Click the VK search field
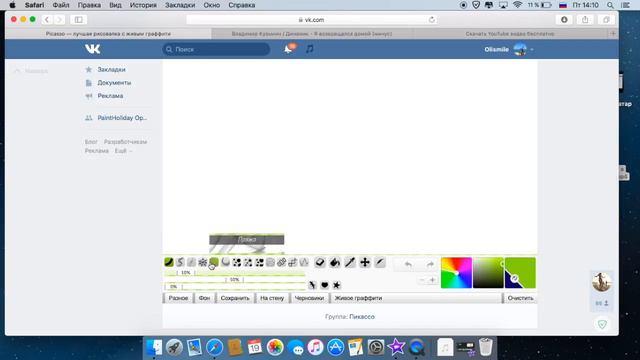This screenshot has width=640, height=360. click(216, 49)
